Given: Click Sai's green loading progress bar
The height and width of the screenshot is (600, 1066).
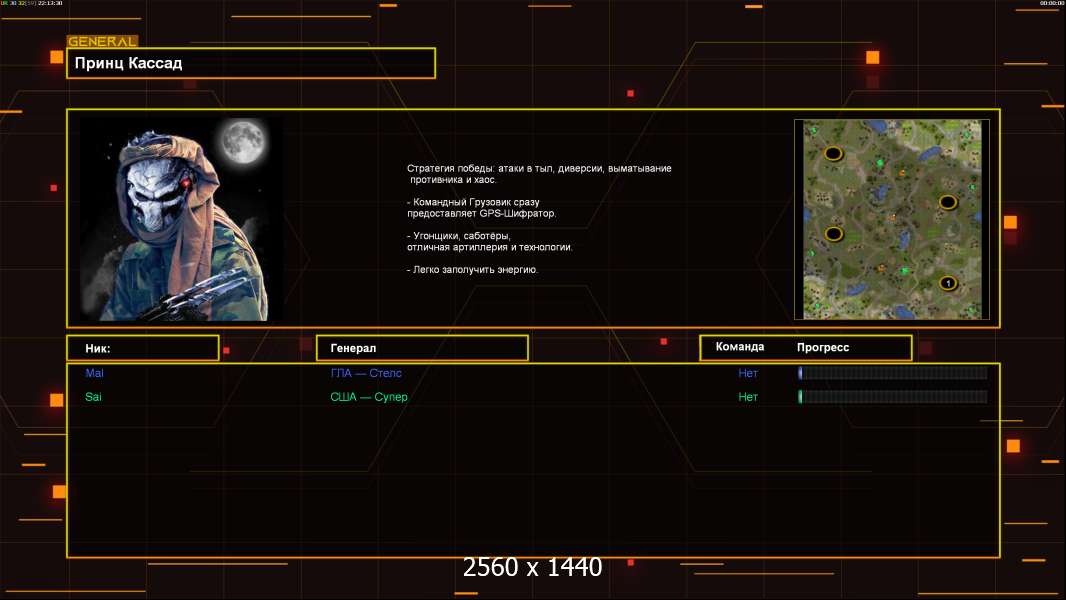Looking at the screenshot, I should (x=892, y=397).
